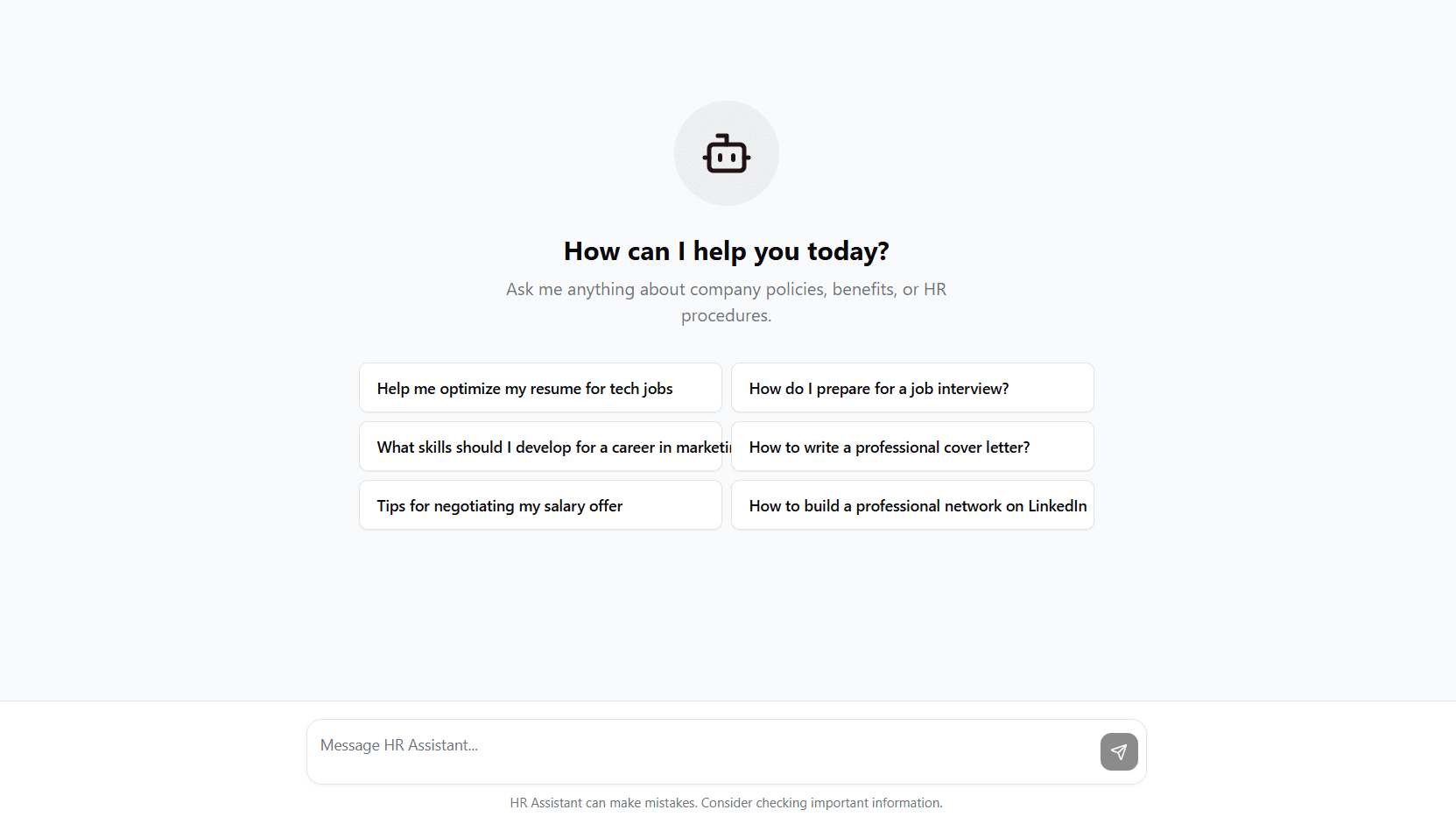Click the 'How can I help you today?' heading
This screenshot has height=817, width=1456.
point(726,251)
